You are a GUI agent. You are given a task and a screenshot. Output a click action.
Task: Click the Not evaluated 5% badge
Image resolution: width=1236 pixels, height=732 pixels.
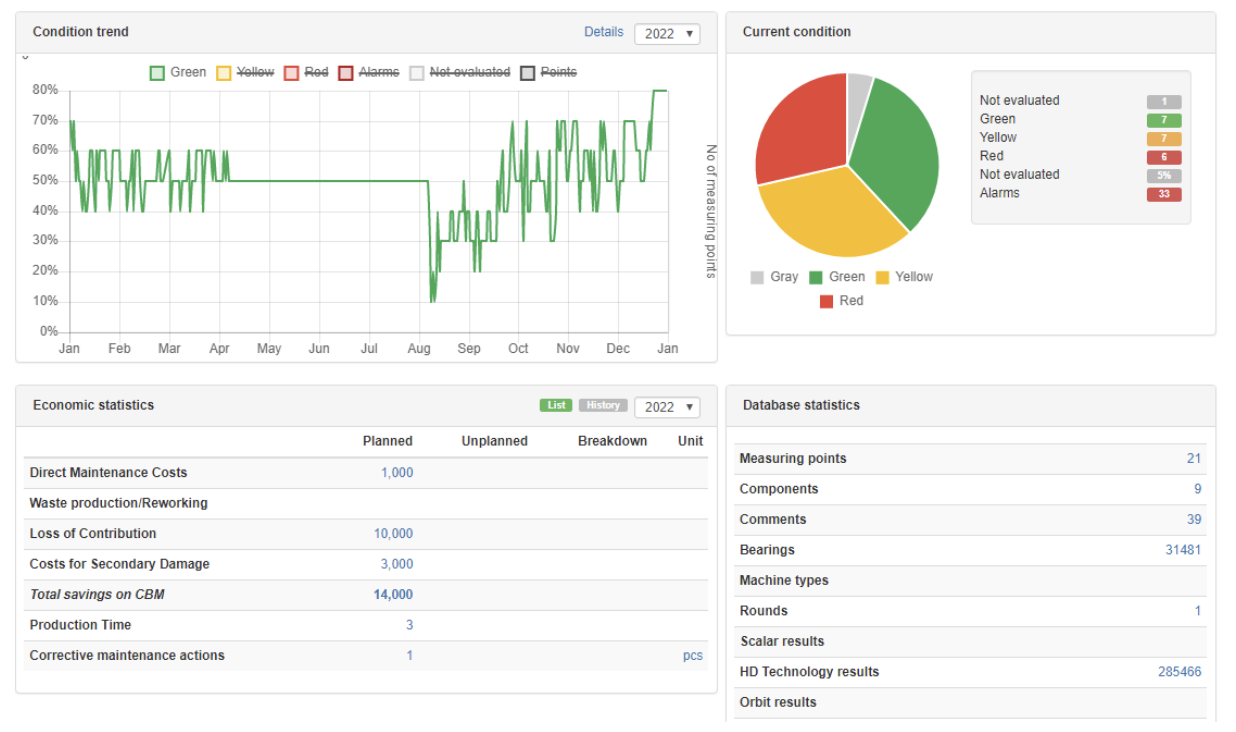1163,176
